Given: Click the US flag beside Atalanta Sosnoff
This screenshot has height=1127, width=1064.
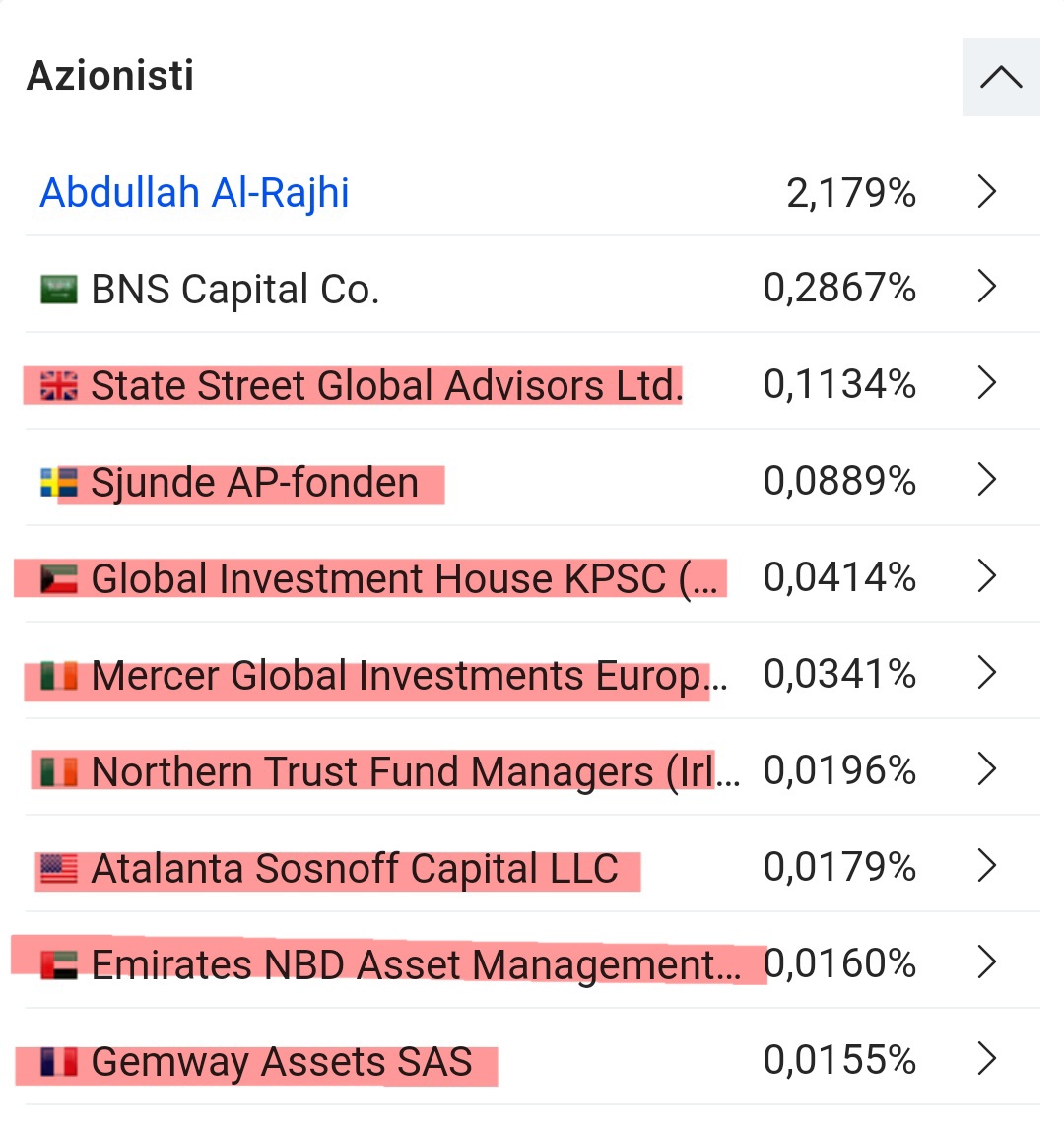Looking at the screenshot, I should (x=59, y=869).
